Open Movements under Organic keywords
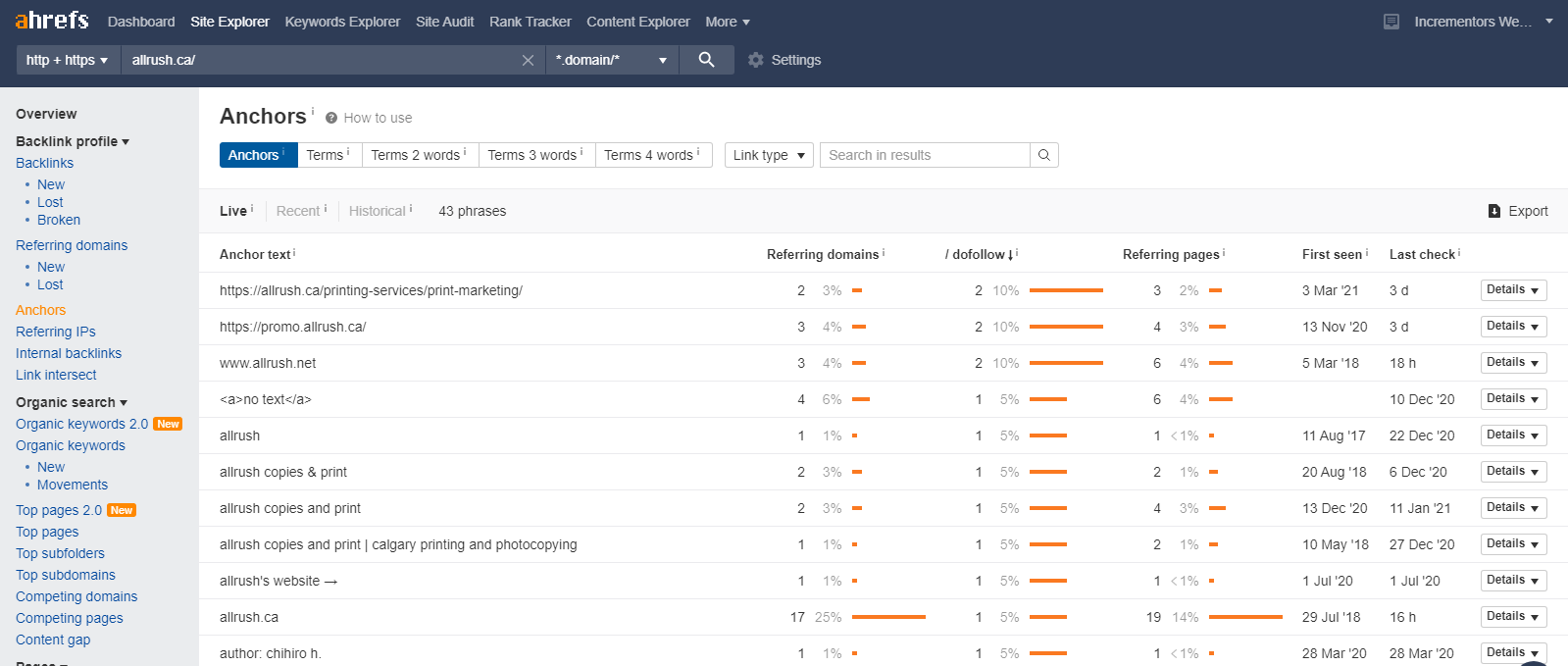This screenshot has width=1568, height=666. pyautogui.click(x=73, y=485)
